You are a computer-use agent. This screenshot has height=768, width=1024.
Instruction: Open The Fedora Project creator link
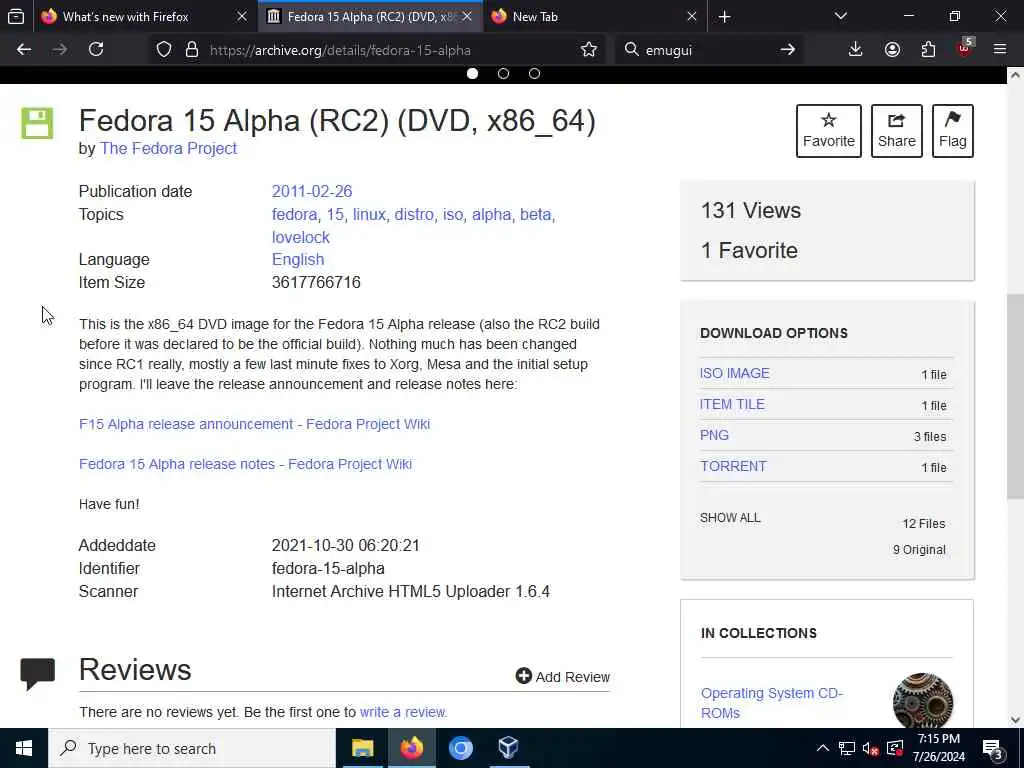[x=168, y=149]
